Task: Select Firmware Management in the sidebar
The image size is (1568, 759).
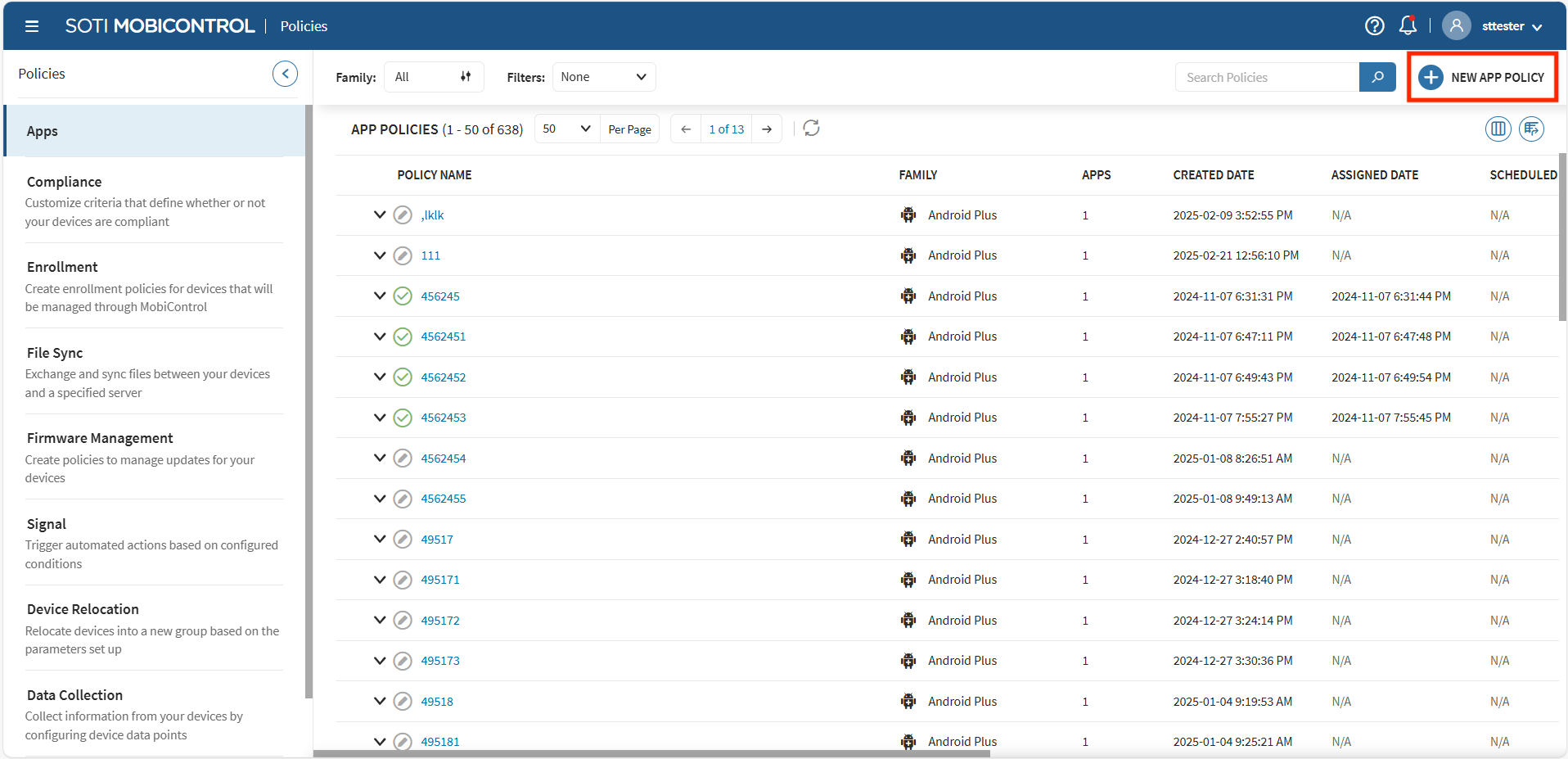Action: (x=100, y=438)
